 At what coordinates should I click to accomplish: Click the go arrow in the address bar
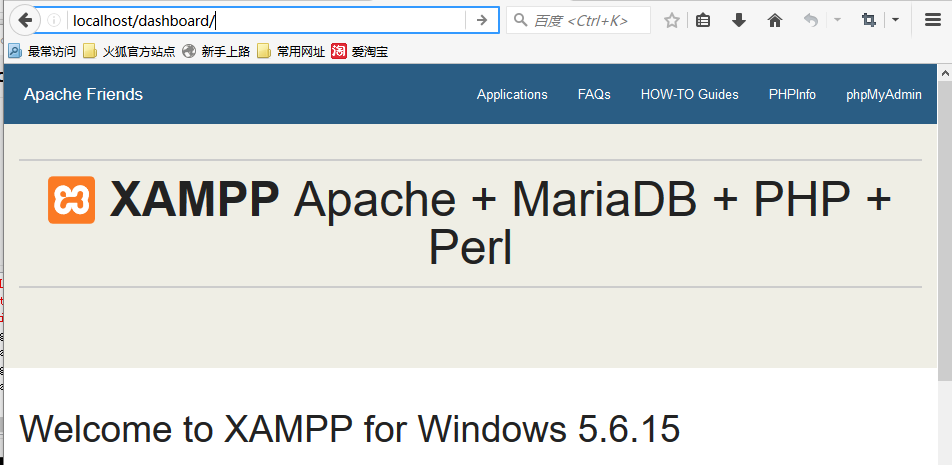click(481, 20)
